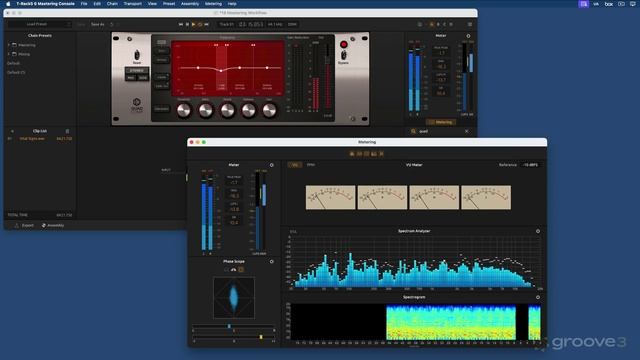Open the View menu
The height and width of the screenshot is (360, 640).
[152, 4]
